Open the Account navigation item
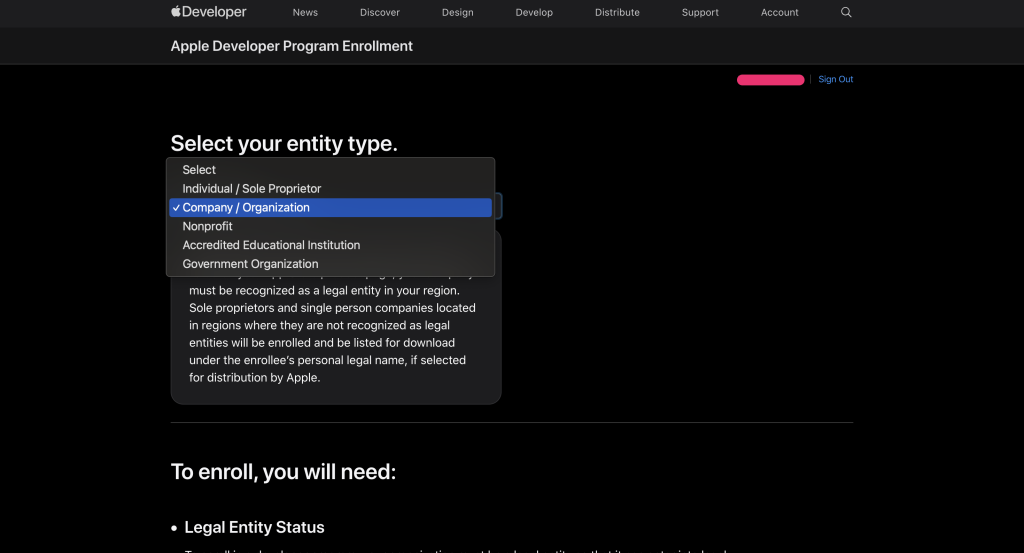Screen dimensions: 1024x553 tap(779, 12)
